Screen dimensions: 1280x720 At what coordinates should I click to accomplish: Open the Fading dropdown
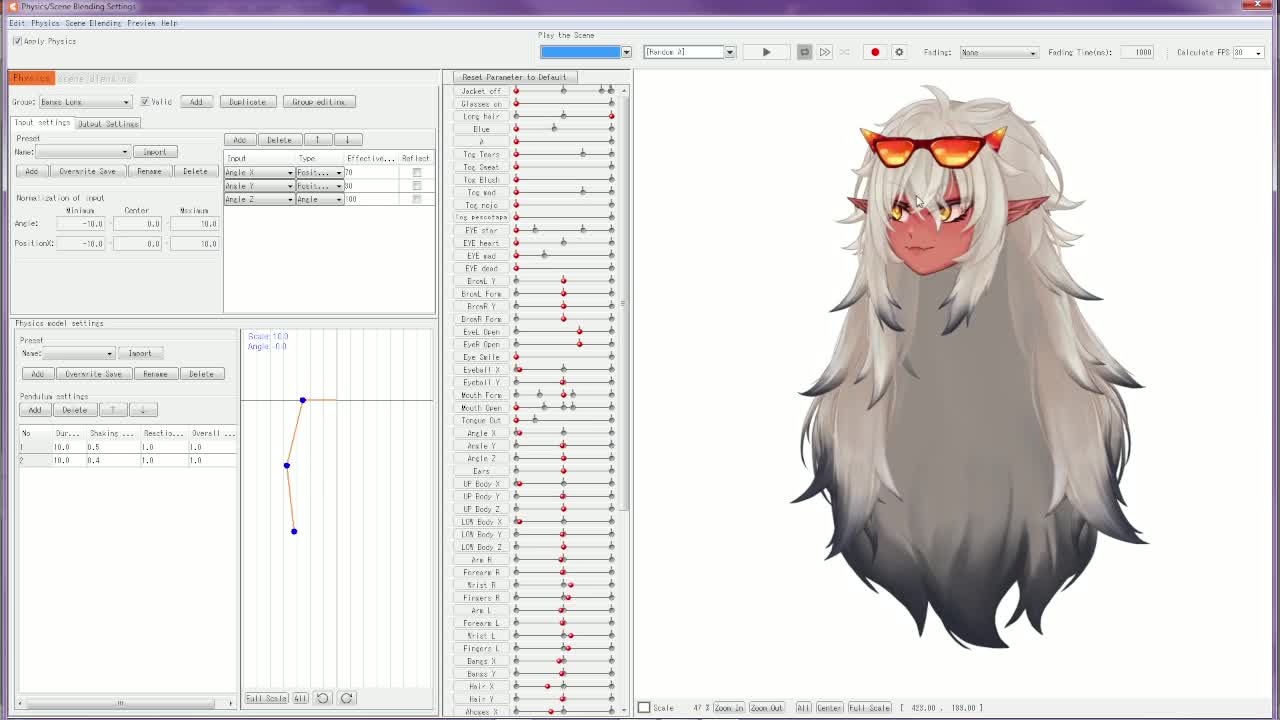point(998,52)
